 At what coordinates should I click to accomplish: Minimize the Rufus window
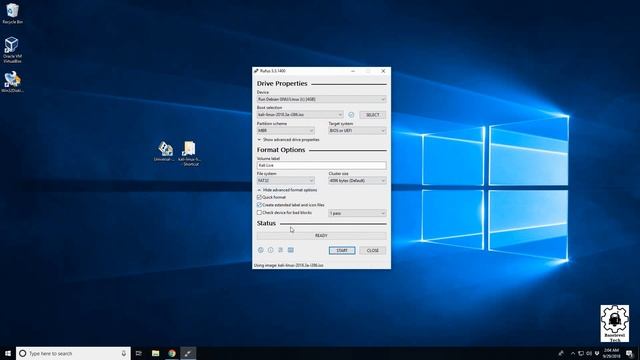[x=353, y=71]
